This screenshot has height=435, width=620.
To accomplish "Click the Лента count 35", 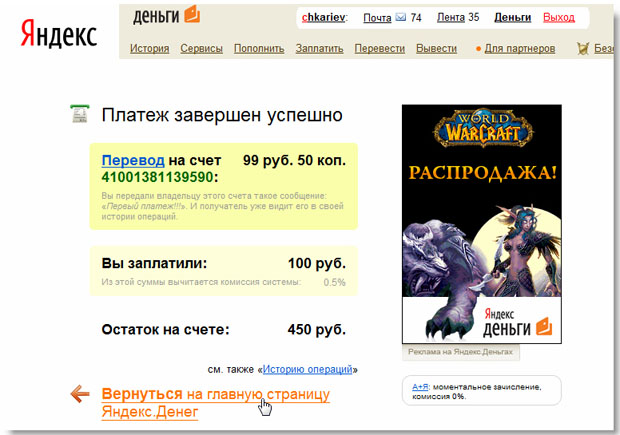I will point(474,18).
